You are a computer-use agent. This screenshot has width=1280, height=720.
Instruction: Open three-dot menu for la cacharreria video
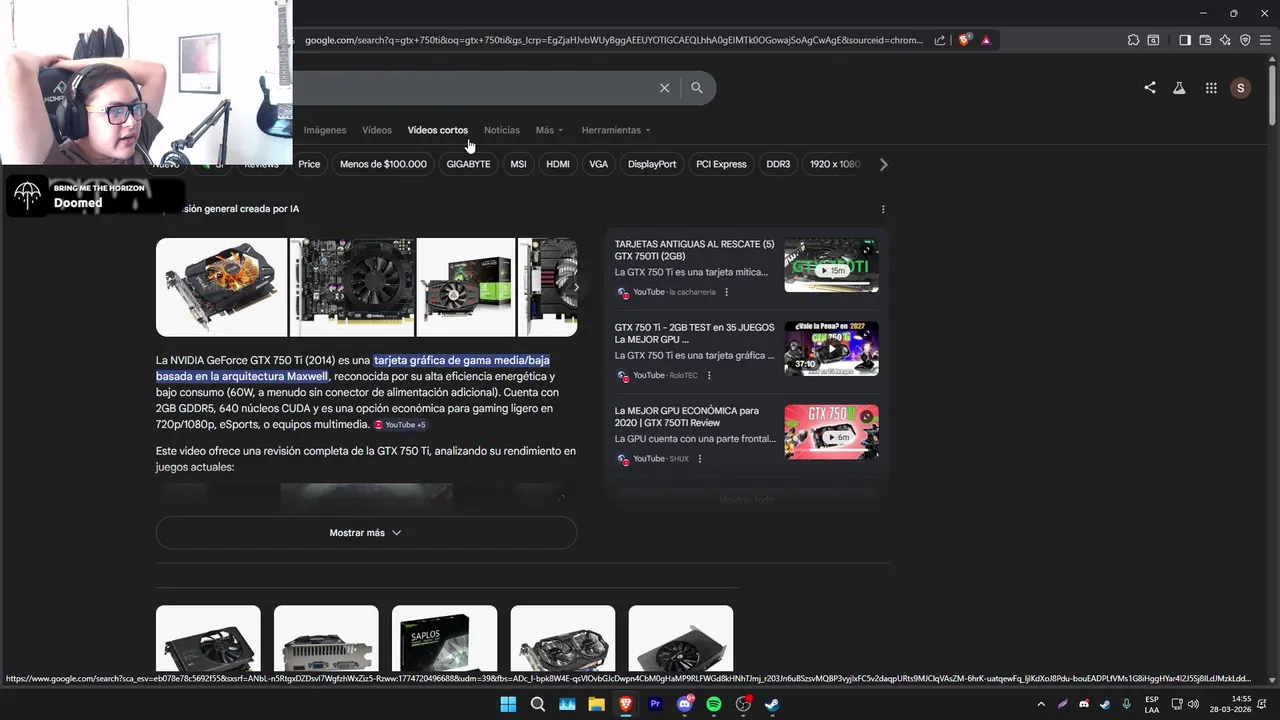coord(727,292)
